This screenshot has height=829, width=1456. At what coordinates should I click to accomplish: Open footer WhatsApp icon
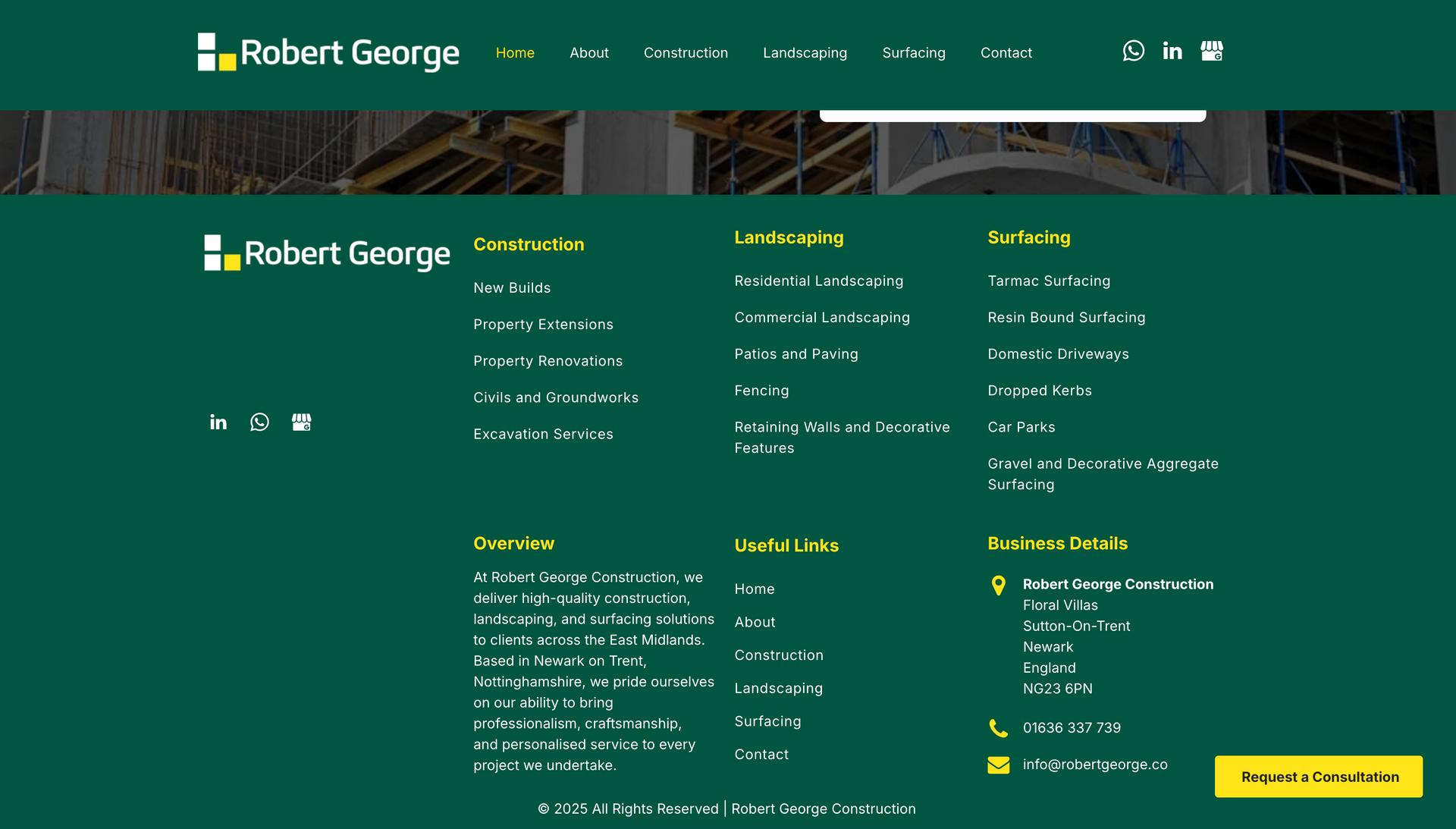259,422
